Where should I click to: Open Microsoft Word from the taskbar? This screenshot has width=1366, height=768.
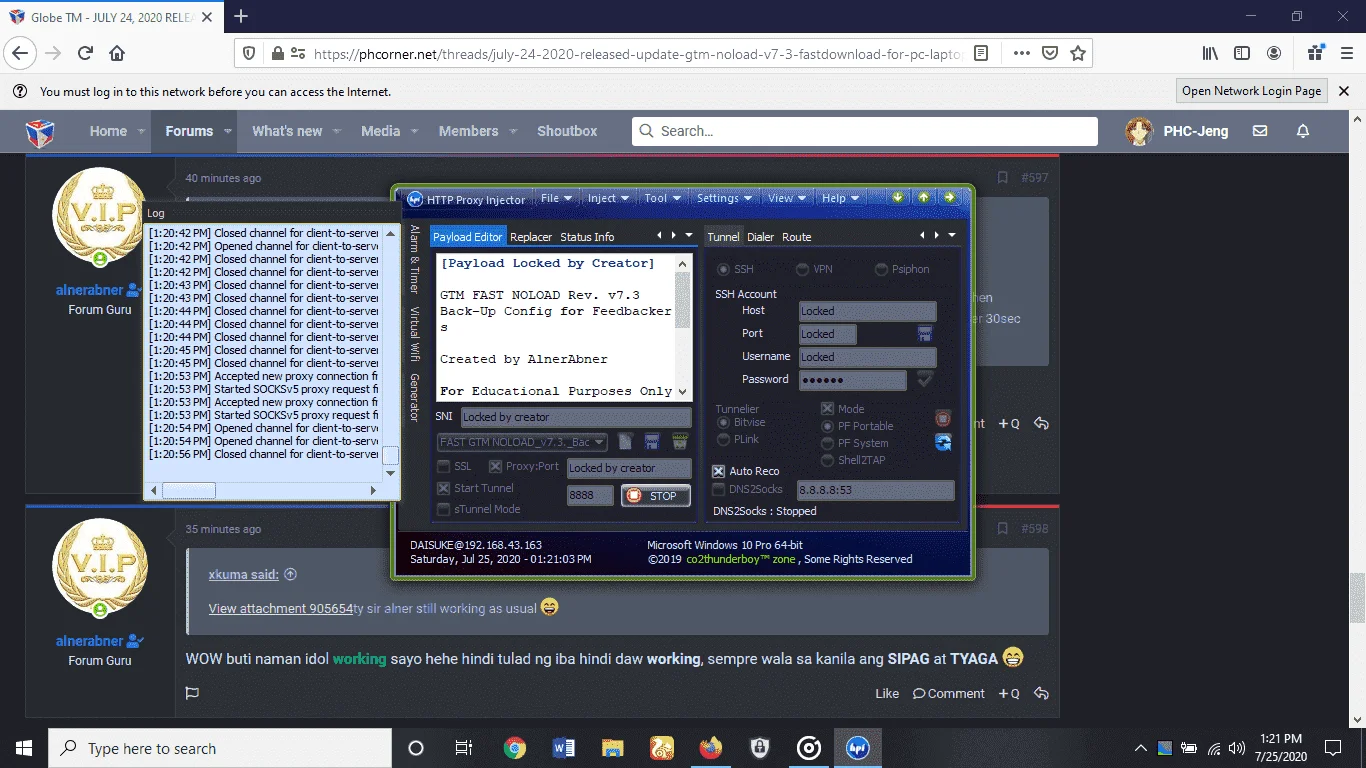[564, 748]
